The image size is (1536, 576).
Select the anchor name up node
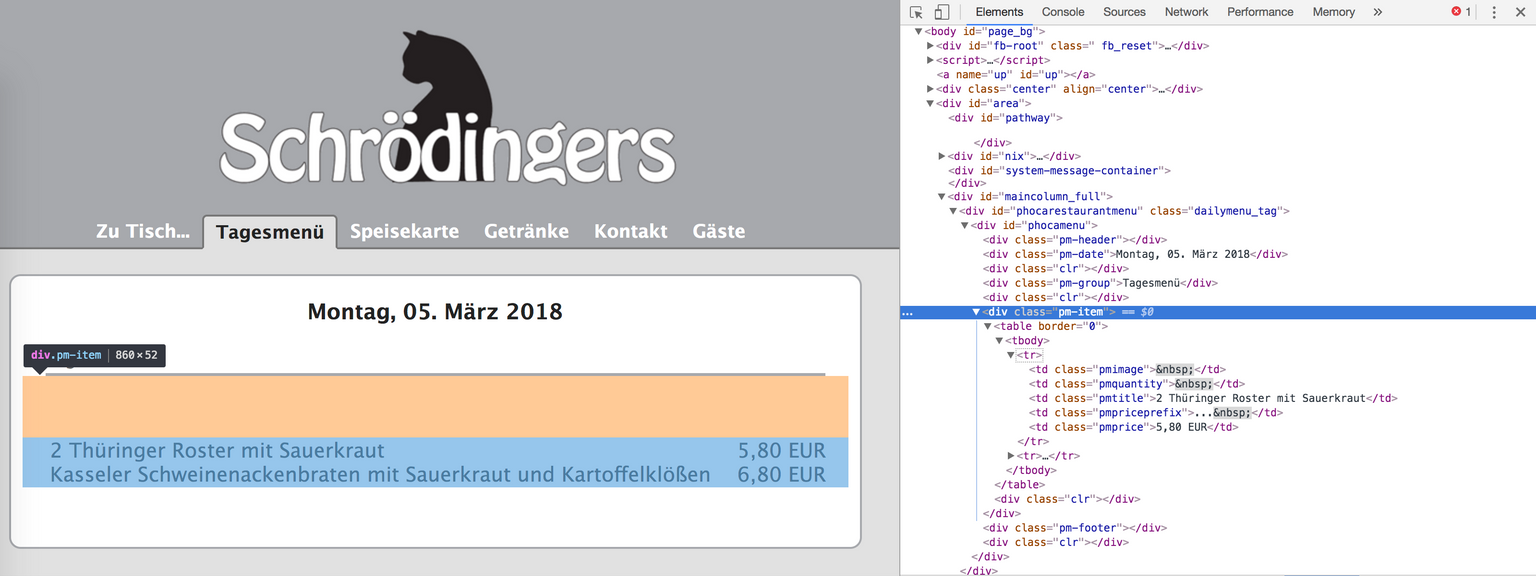click(1016, 75)
